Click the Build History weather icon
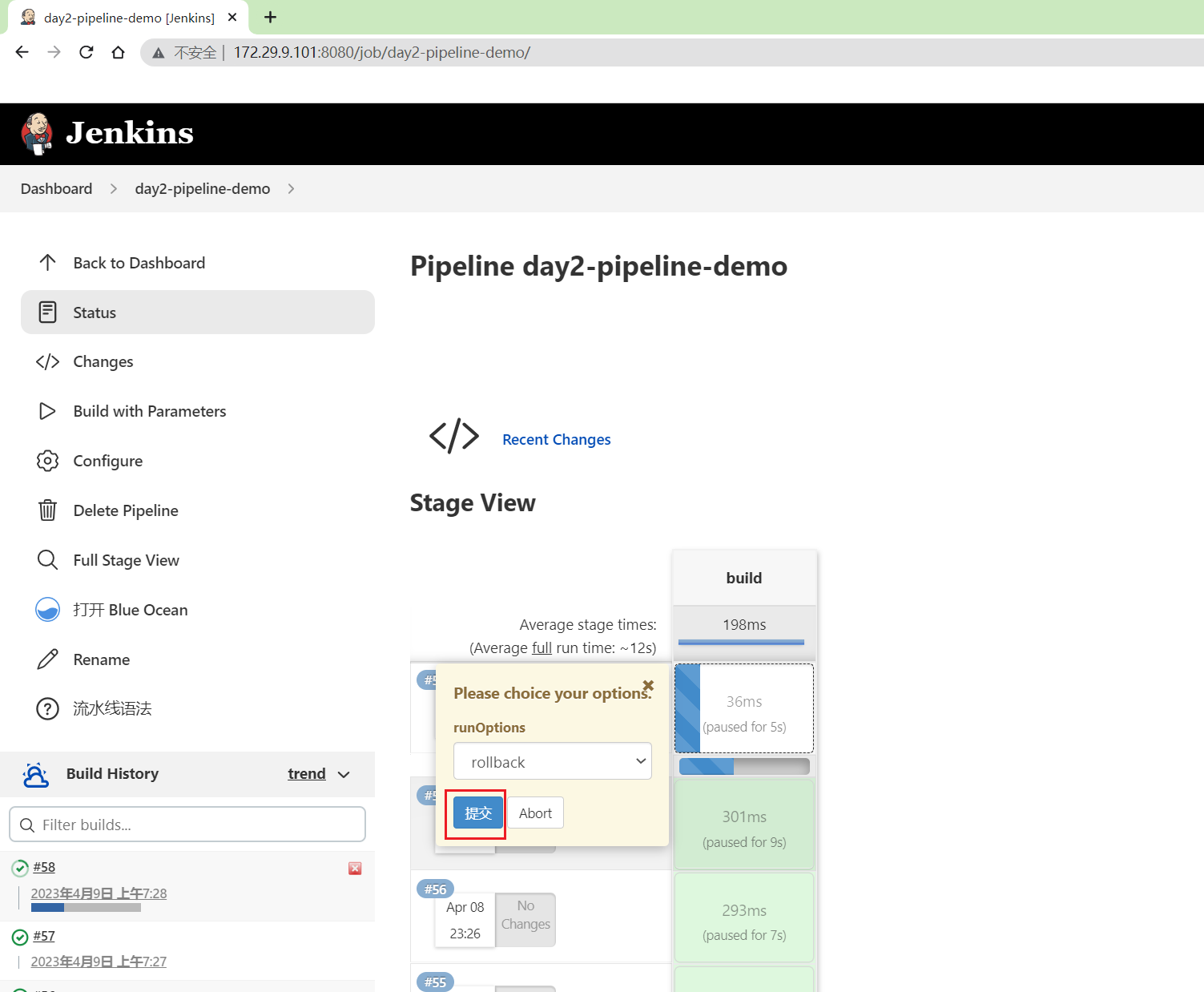 (36, 775)
